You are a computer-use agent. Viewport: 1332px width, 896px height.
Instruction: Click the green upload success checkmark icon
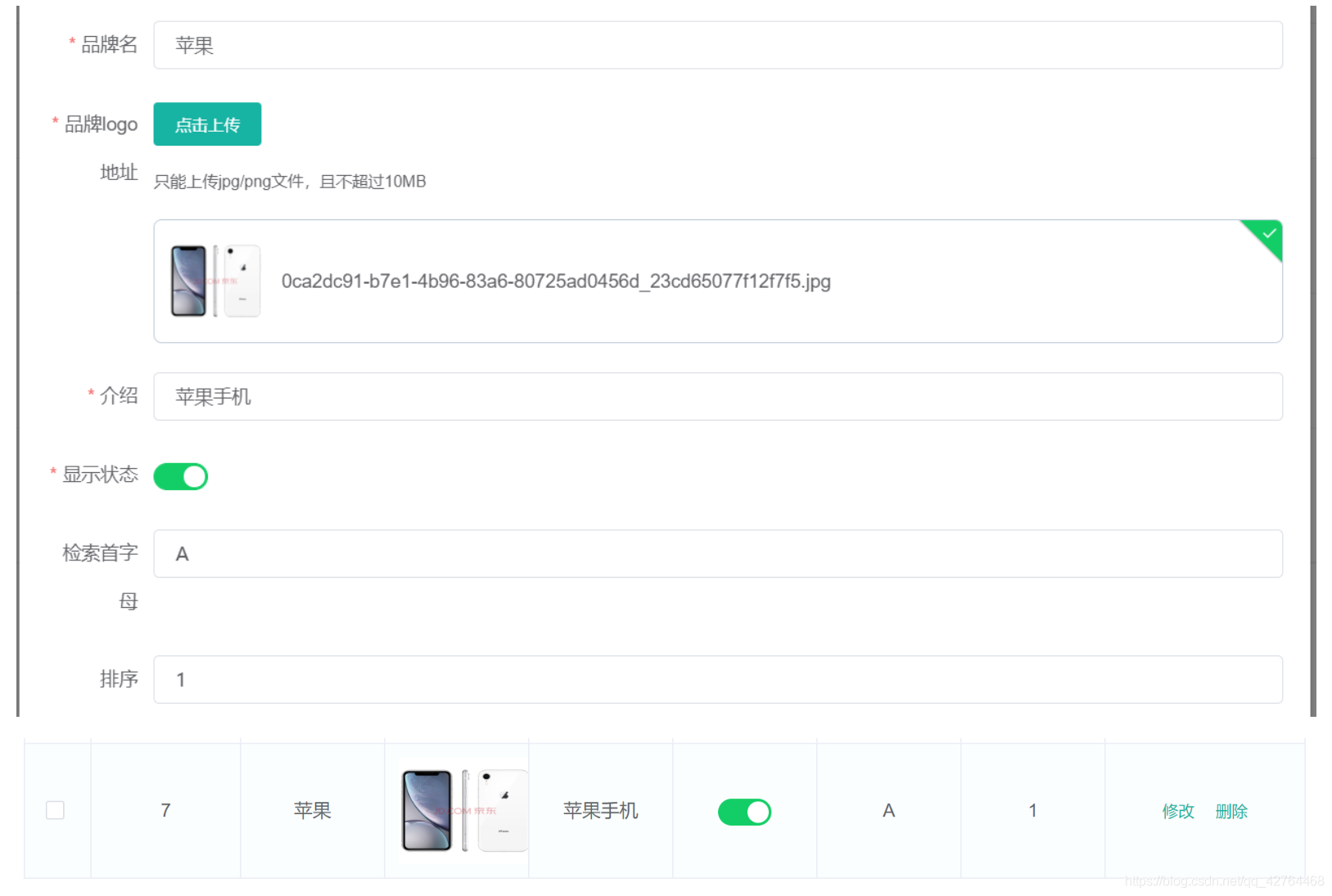point(1268,234)
